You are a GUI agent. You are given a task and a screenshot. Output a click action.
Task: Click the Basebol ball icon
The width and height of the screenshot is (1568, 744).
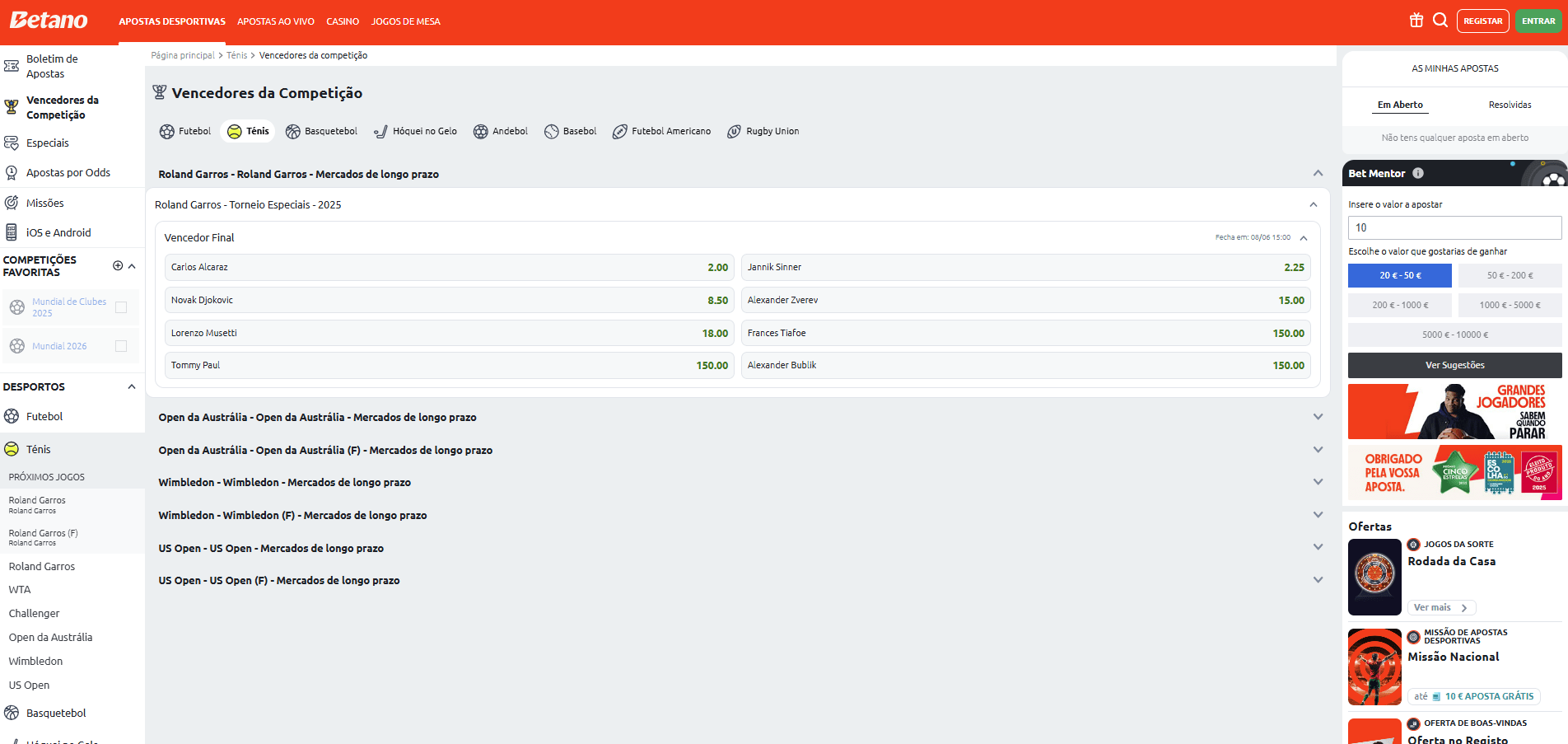tap(552, 132)
